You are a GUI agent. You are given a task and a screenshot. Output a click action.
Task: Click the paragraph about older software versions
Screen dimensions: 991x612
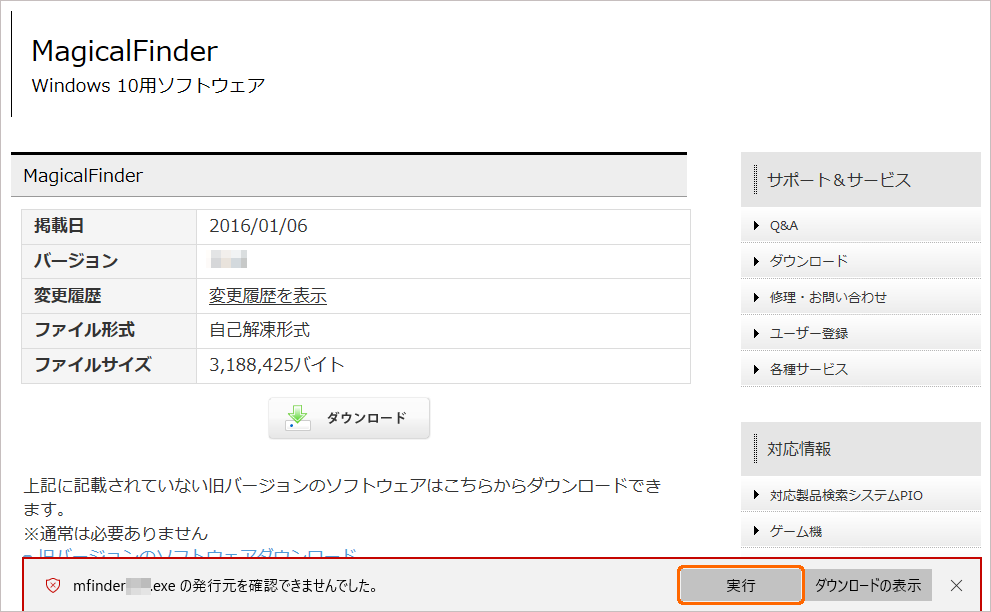pos(343,497)
